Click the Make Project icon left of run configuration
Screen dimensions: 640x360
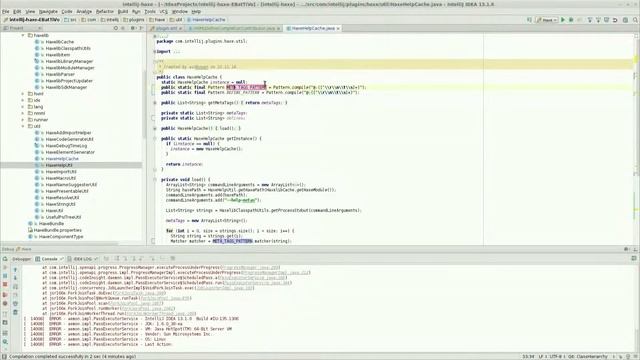tap(529, 20)
